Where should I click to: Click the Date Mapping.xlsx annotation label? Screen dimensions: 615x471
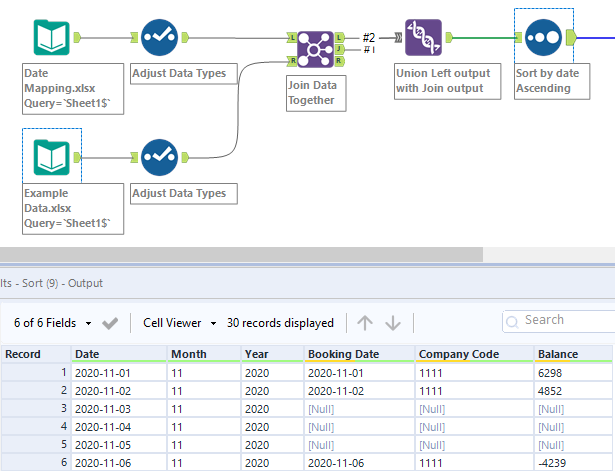pos(73,89)
